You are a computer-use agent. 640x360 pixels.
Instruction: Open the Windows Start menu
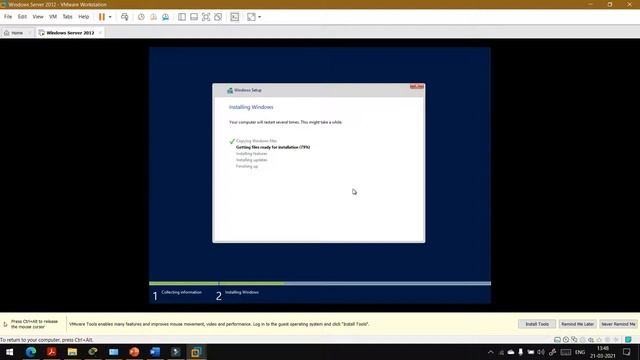[10, 352]
